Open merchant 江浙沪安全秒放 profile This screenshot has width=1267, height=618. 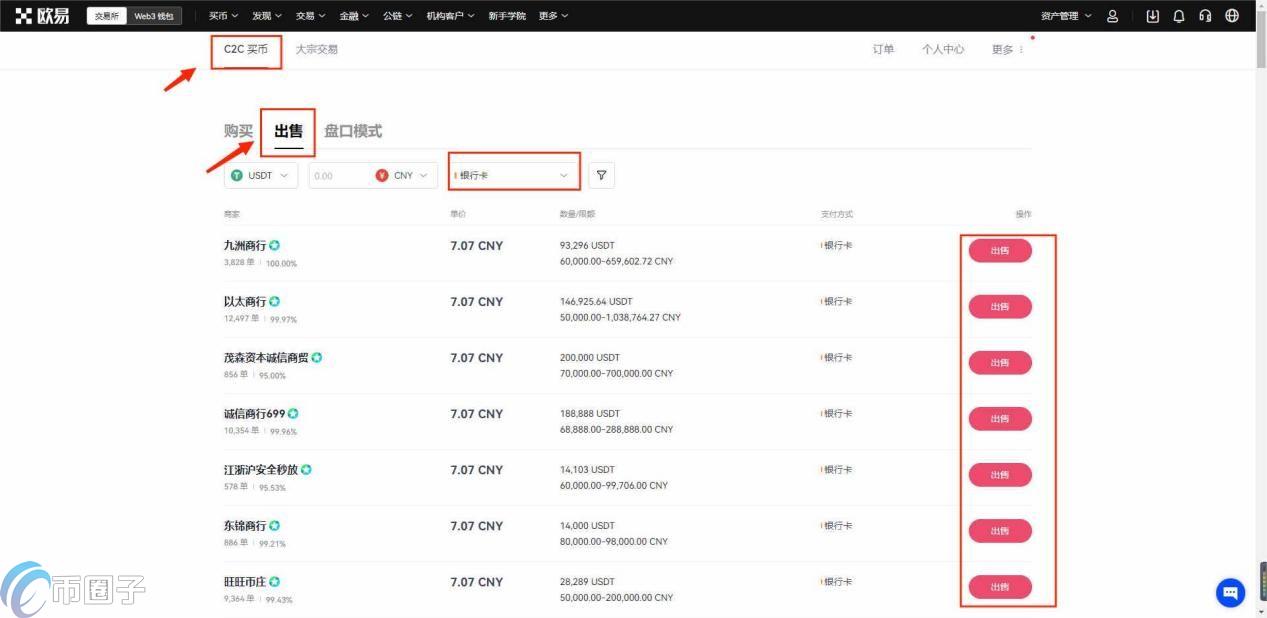261,469
